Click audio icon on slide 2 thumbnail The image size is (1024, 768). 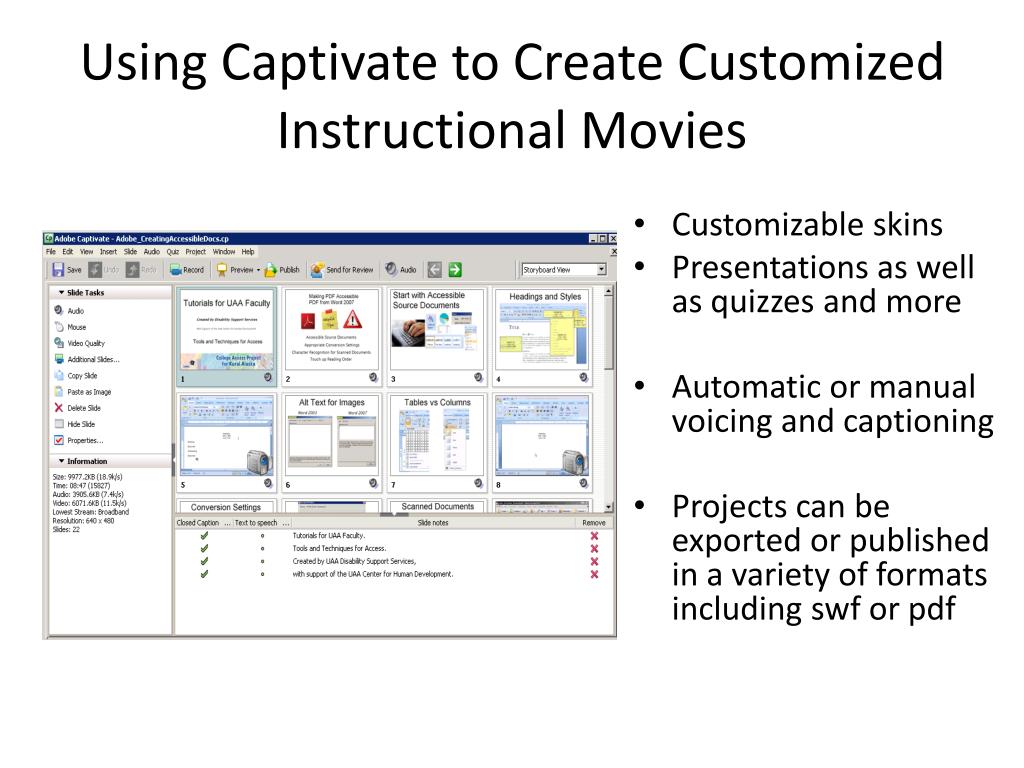pos(373,377)
